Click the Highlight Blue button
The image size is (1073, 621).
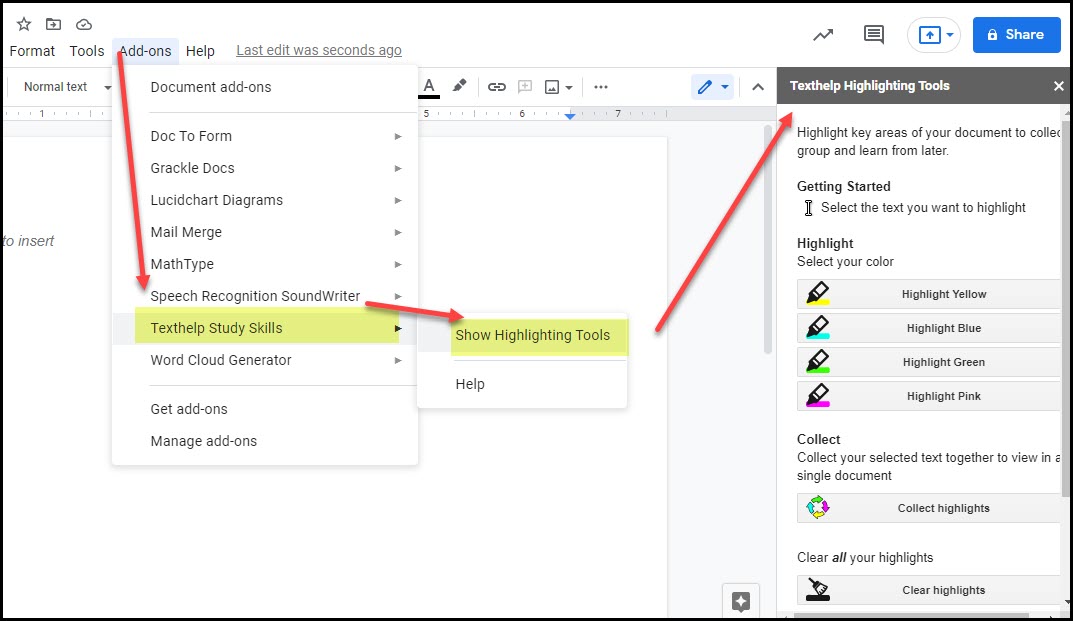929,328
